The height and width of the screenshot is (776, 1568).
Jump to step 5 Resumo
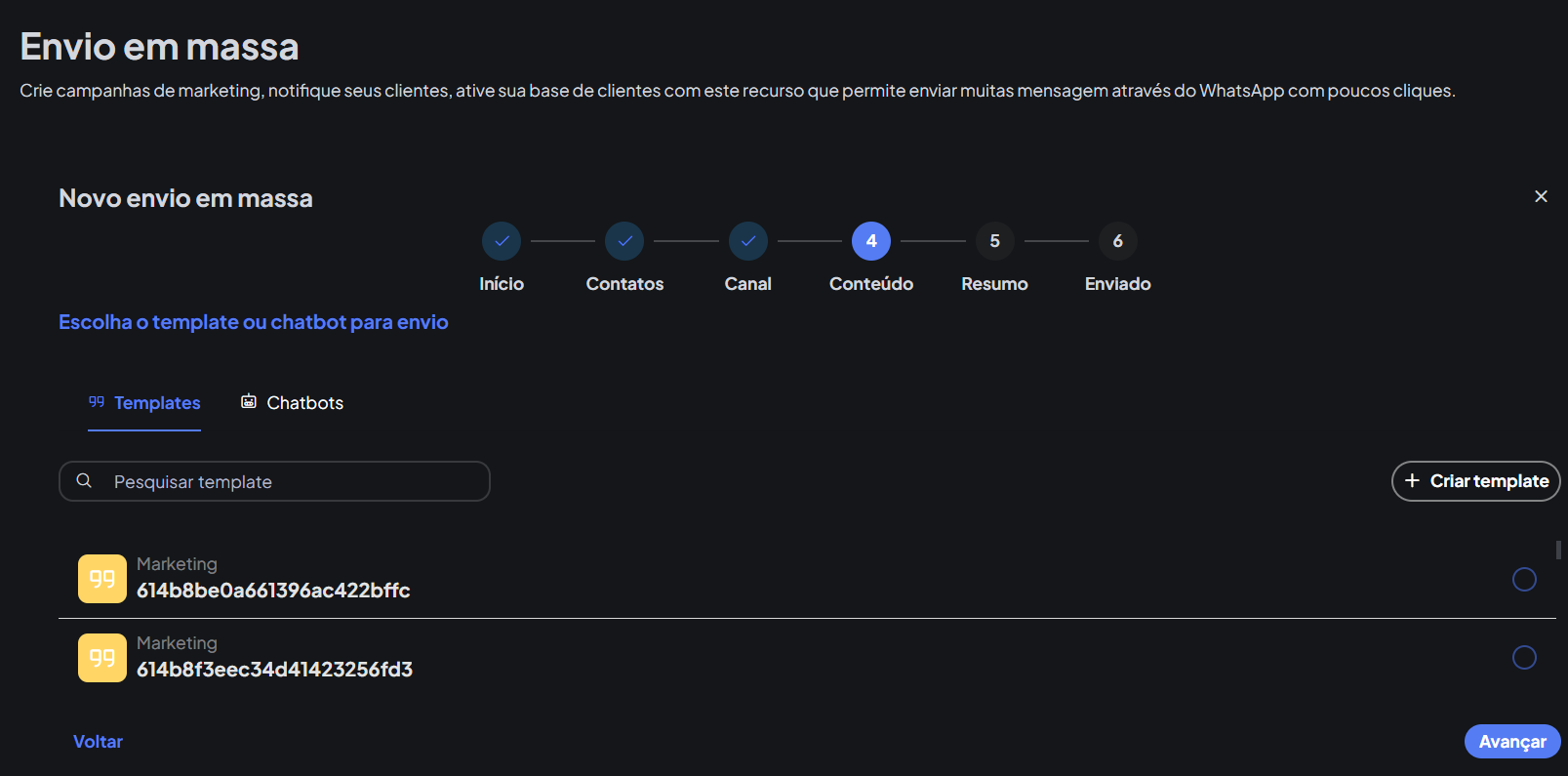click(x=994, y=241)
